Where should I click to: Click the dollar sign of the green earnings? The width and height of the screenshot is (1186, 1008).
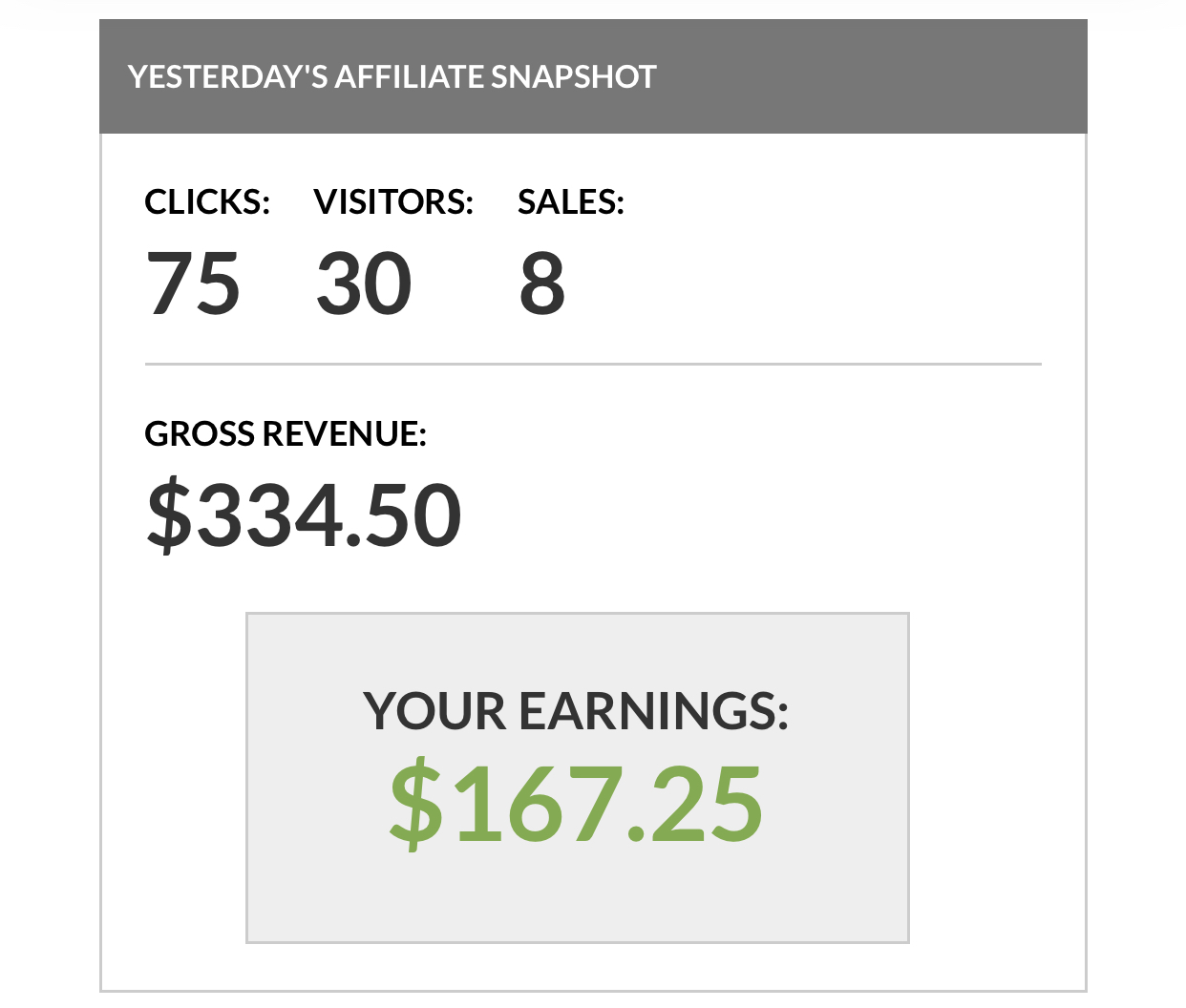click(416, 804)
